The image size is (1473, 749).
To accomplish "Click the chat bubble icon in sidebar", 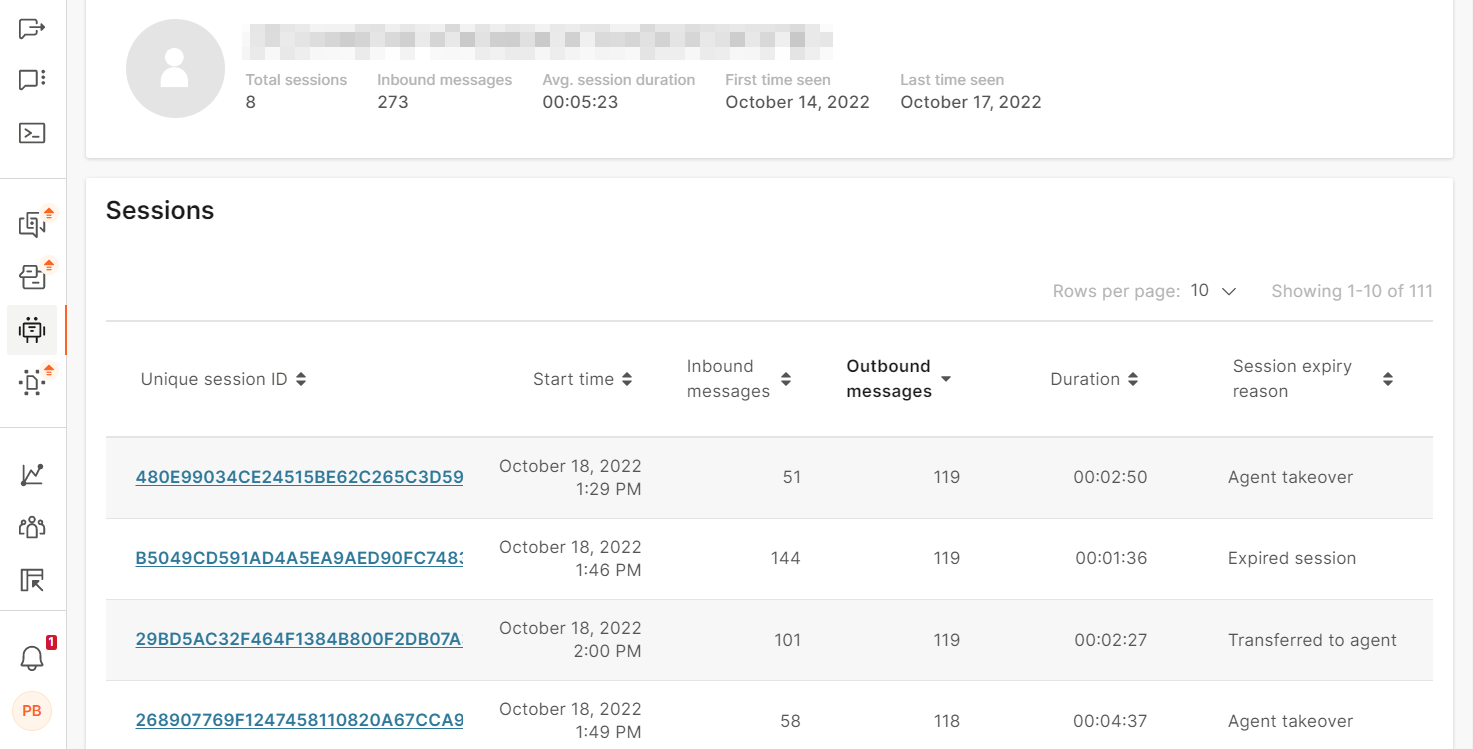I will tap(32, 80).
